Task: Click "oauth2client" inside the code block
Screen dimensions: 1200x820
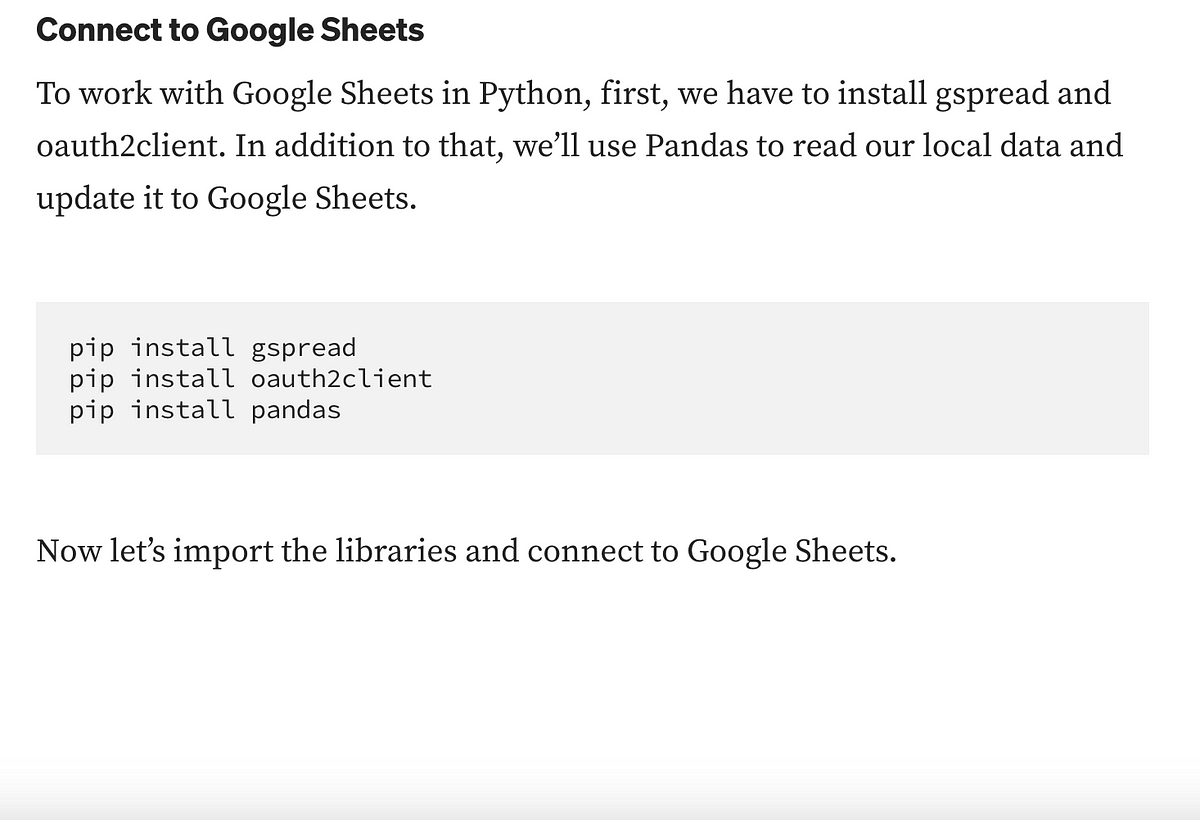Action: tap(342, 379)
